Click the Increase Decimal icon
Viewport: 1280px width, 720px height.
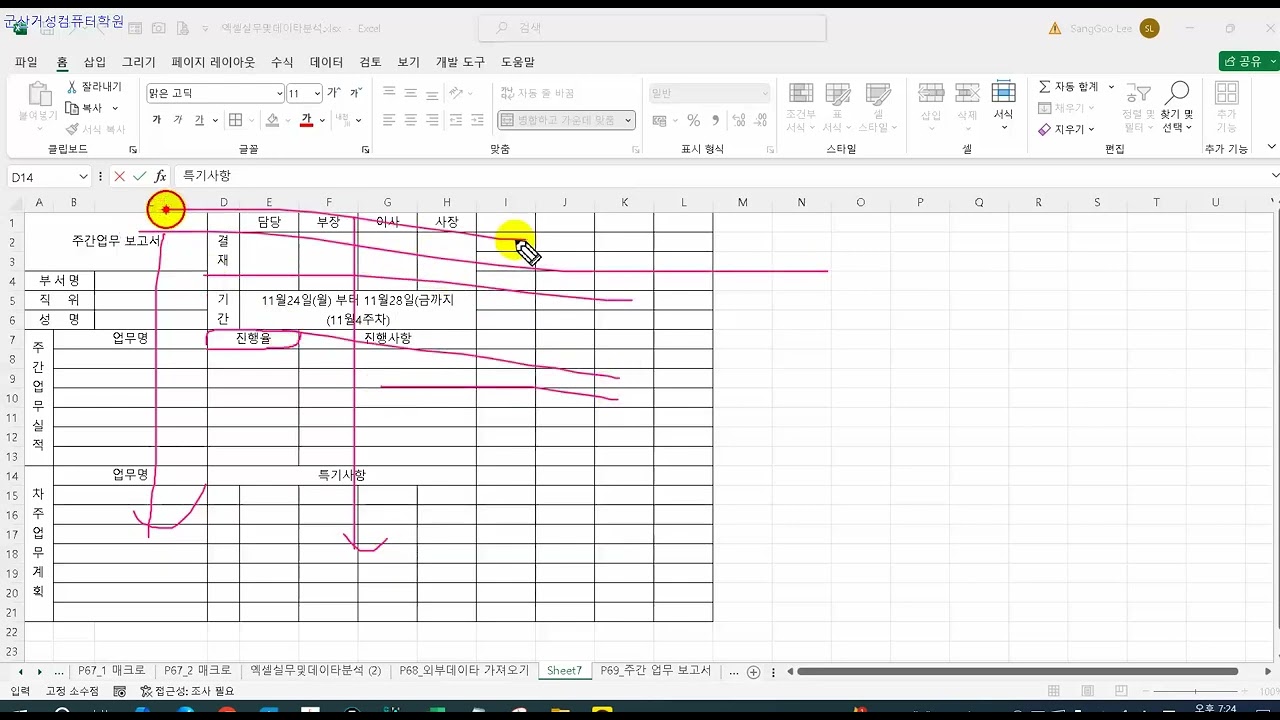741,120
